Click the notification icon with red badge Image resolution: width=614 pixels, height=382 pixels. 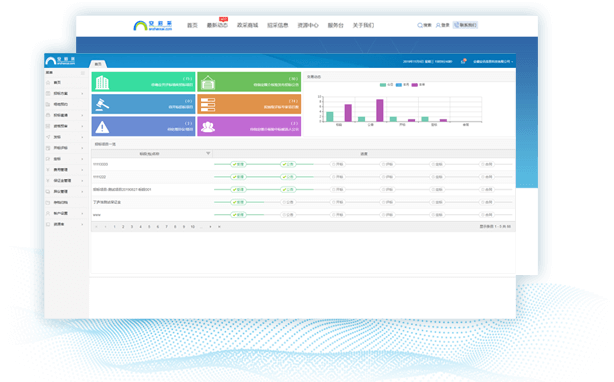pos(463,61)
